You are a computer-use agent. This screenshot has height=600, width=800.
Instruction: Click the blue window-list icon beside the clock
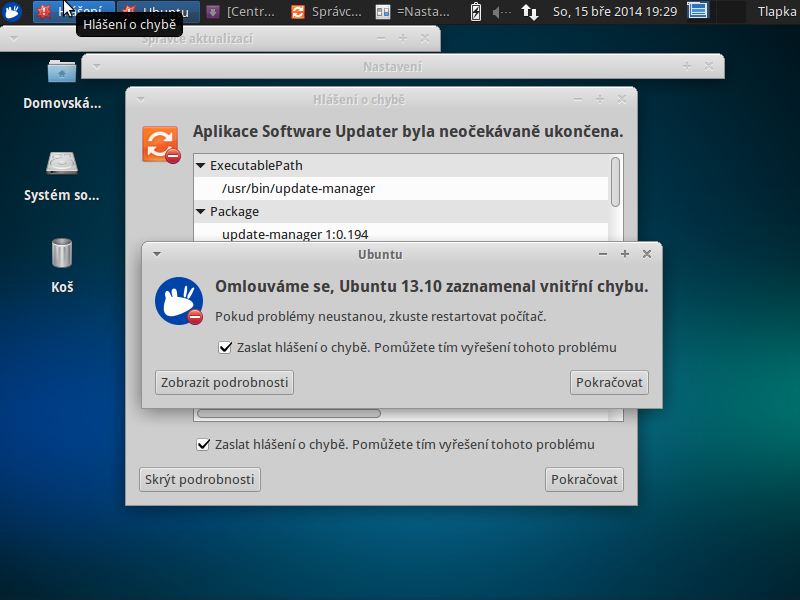click(x=697, y=11)
